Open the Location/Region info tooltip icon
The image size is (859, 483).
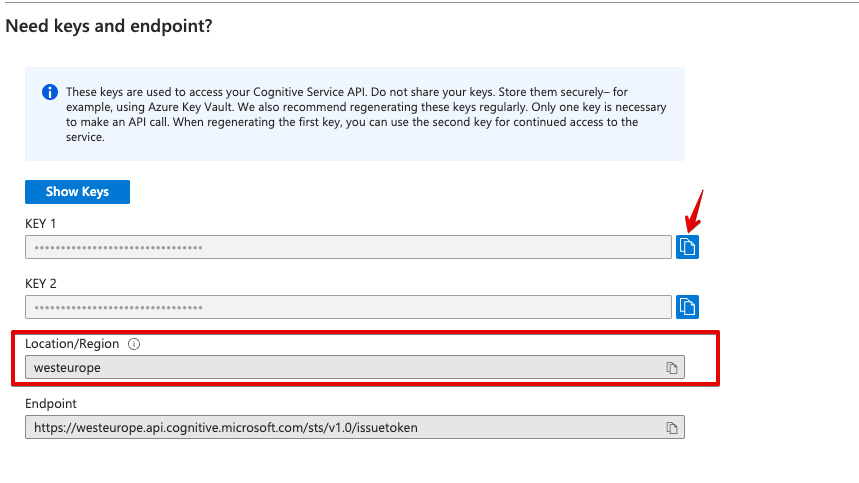(134, 344)
